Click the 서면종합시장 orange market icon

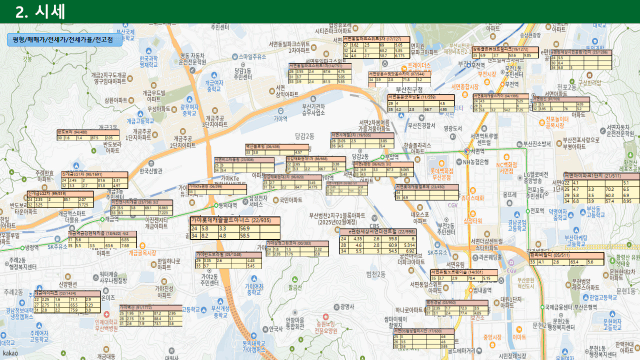(464, 95)
